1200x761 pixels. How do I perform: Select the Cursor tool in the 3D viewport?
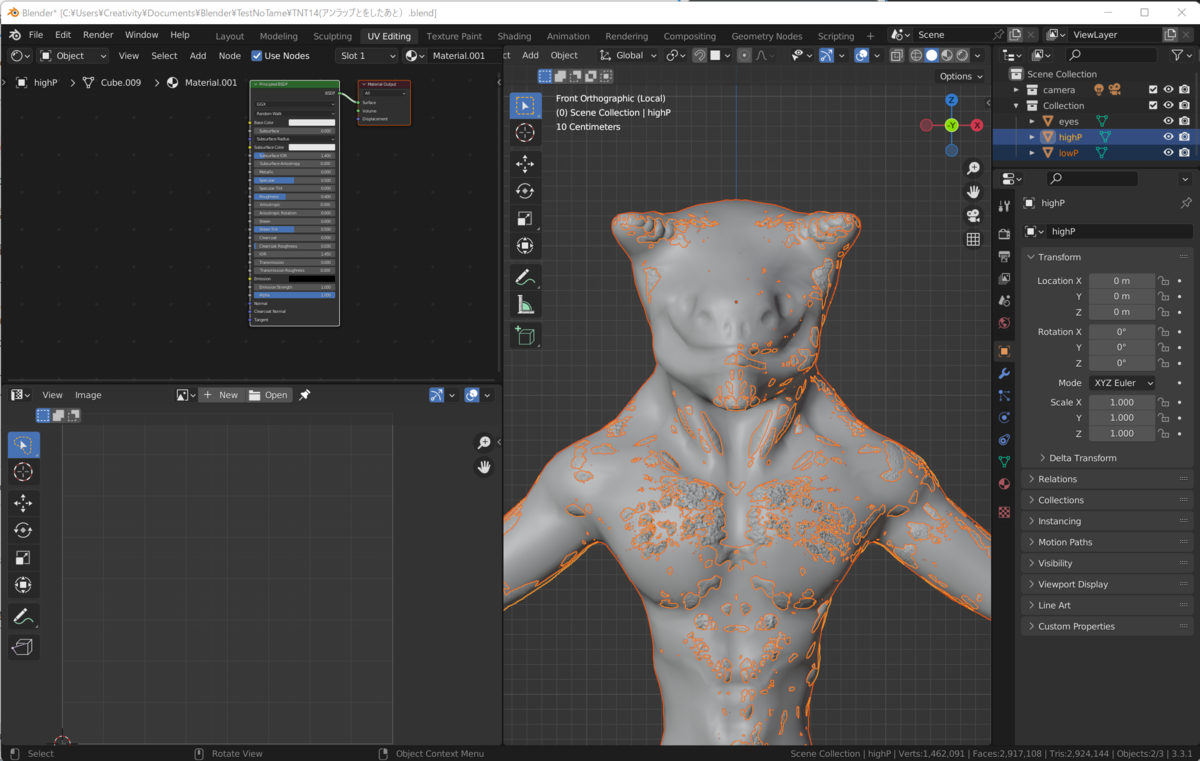click(x=525, y=133)
